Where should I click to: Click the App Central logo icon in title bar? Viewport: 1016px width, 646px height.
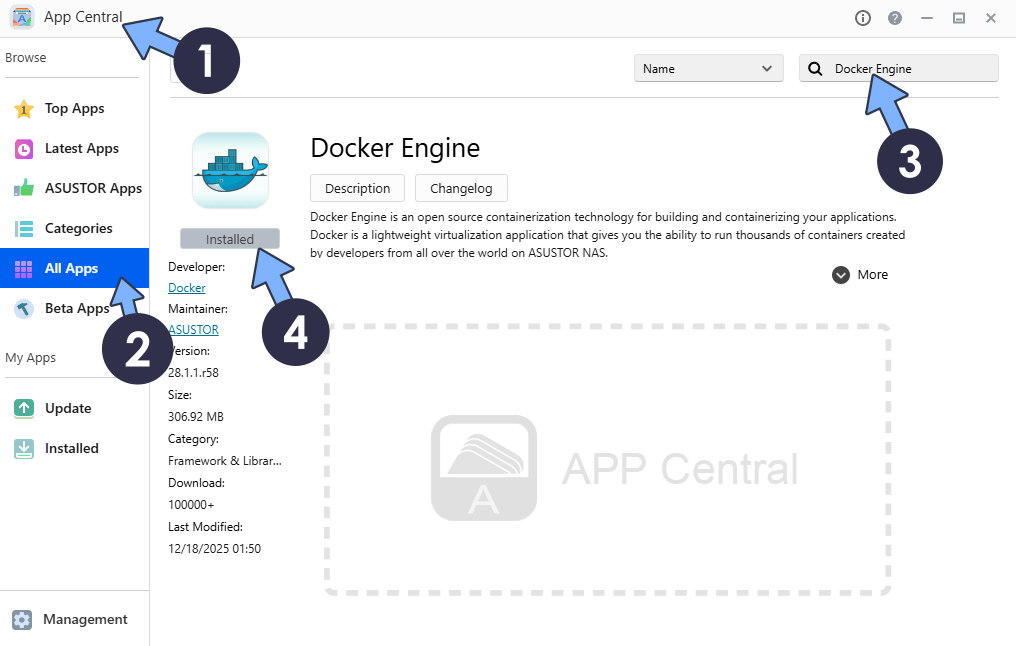pyautogui.click(x=22, y=17)
